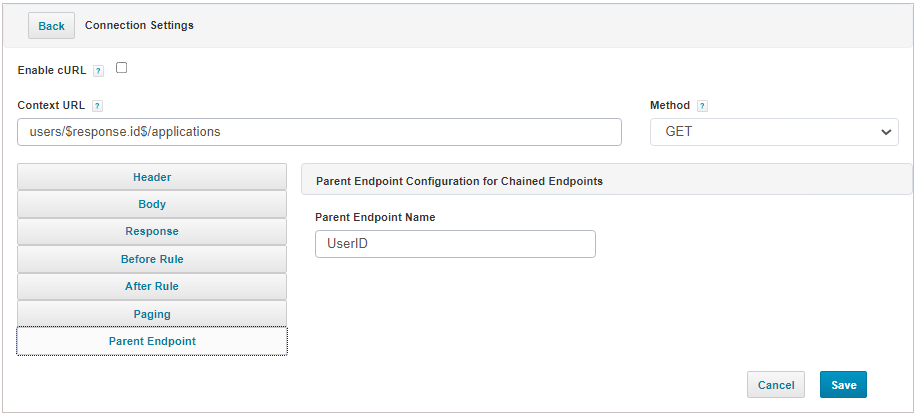Image resolution: width=917 pixels, height=417 pixels.
Task: Open the Body tab
Action: point(152,204)
